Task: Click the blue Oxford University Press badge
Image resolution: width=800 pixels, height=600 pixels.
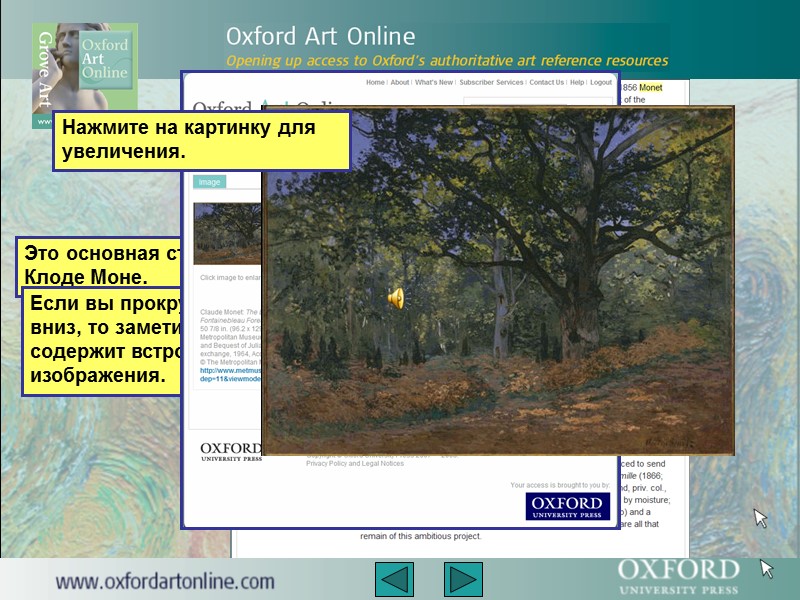Action: click(x=567, y=506)
